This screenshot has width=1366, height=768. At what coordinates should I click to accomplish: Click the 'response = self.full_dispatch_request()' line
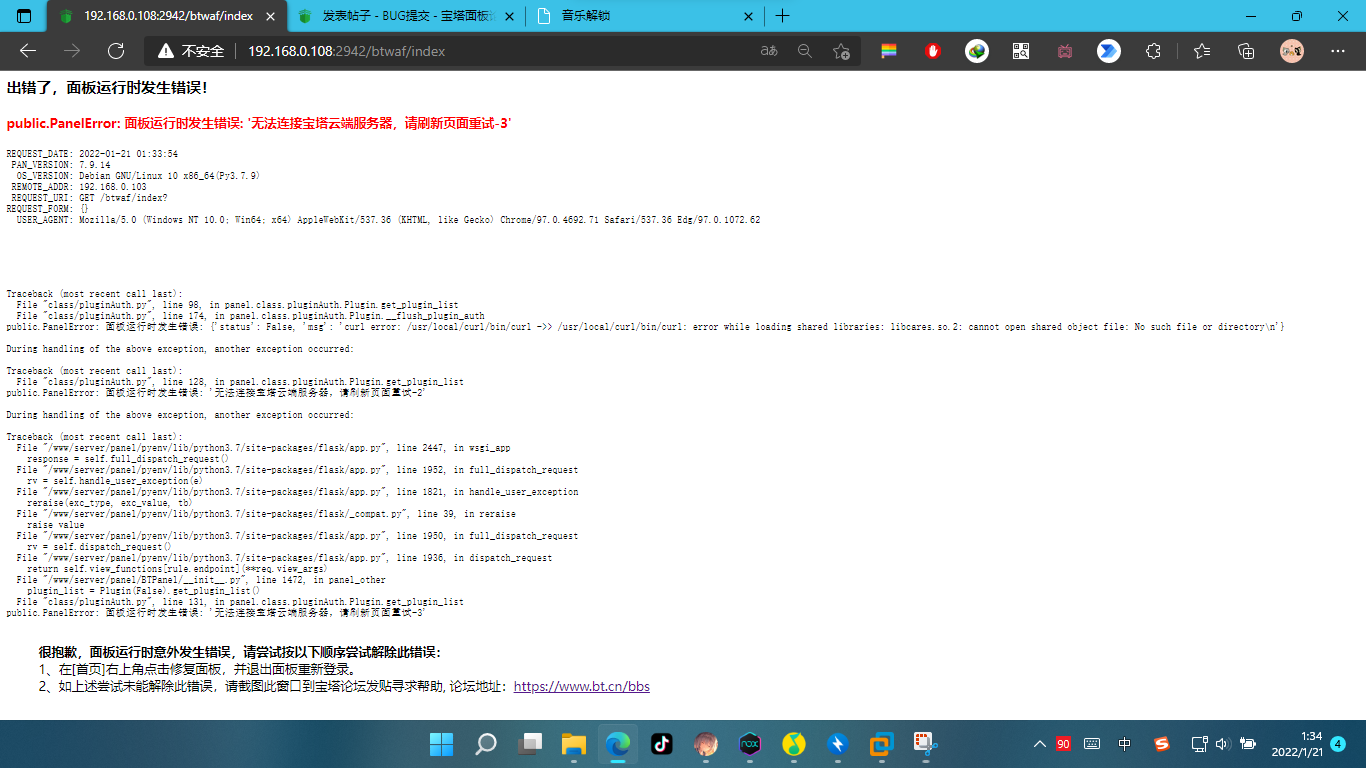pyautogui.click(x=128, y=459)
